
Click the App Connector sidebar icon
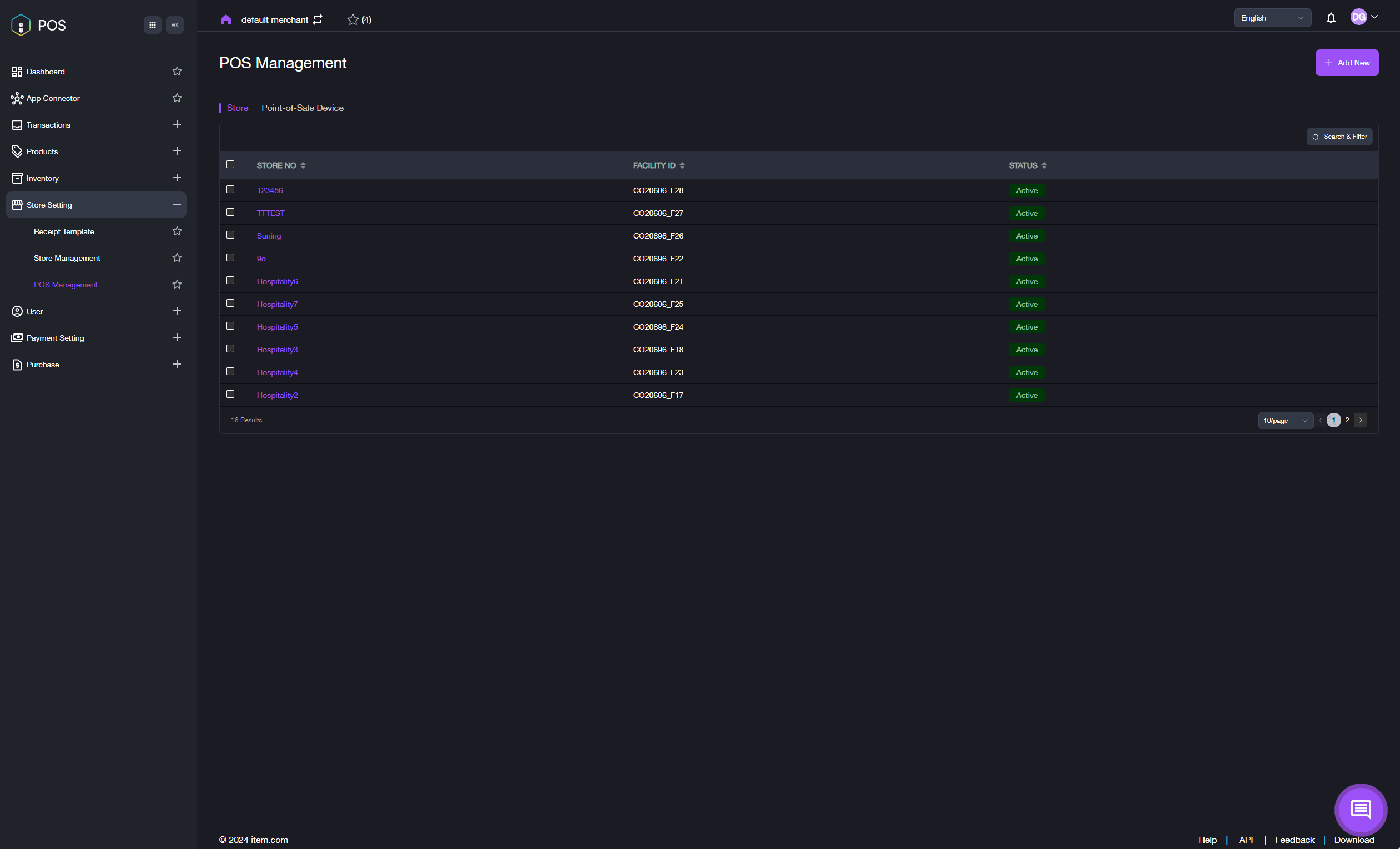16,98
